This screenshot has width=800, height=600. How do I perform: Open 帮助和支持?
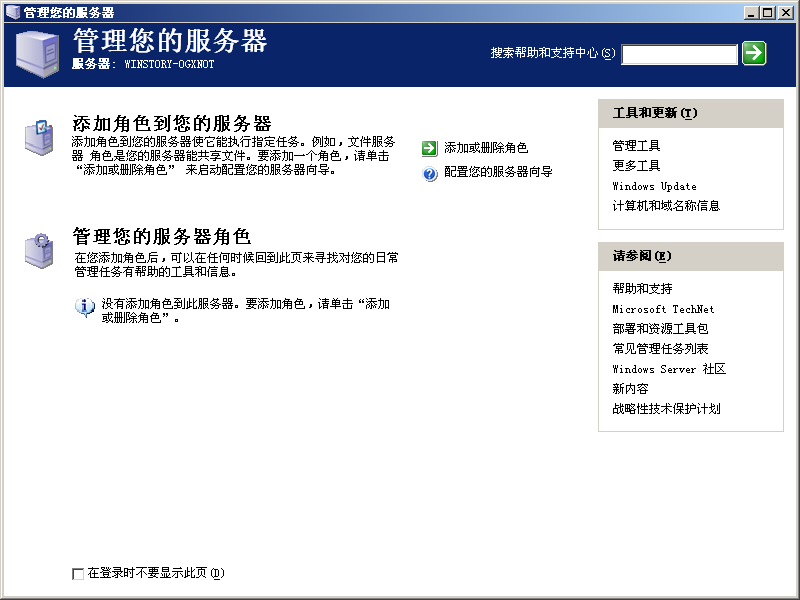click(x=643, y=288)
